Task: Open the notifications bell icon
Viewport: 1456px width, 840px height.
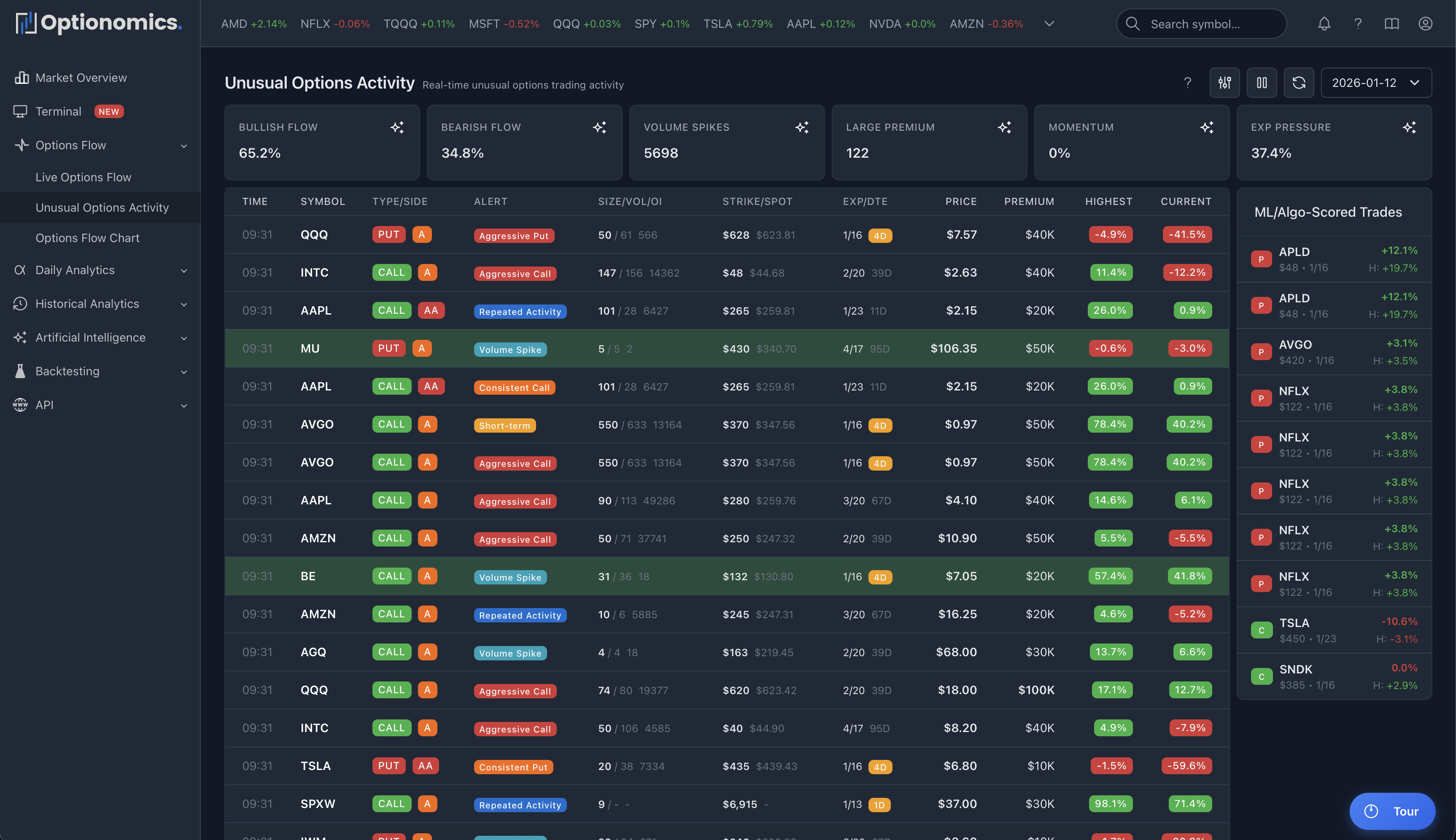Action: [x=1324, y=24]
